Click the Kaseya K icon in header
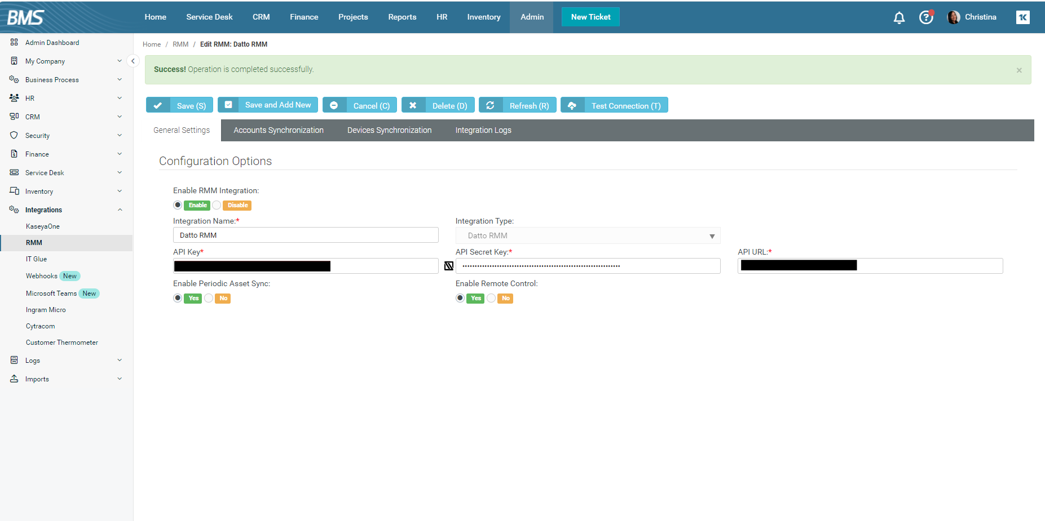This screenshot has height=521, width=1047. point(1023,17)
